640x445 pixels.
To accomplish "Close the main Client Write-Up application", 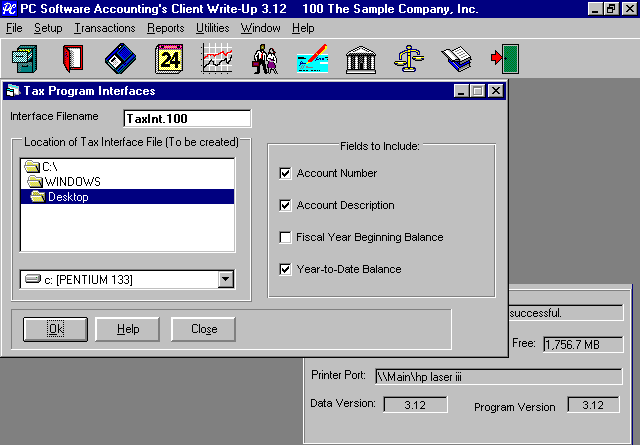I will pyautogui.click(x=629, y=9).
